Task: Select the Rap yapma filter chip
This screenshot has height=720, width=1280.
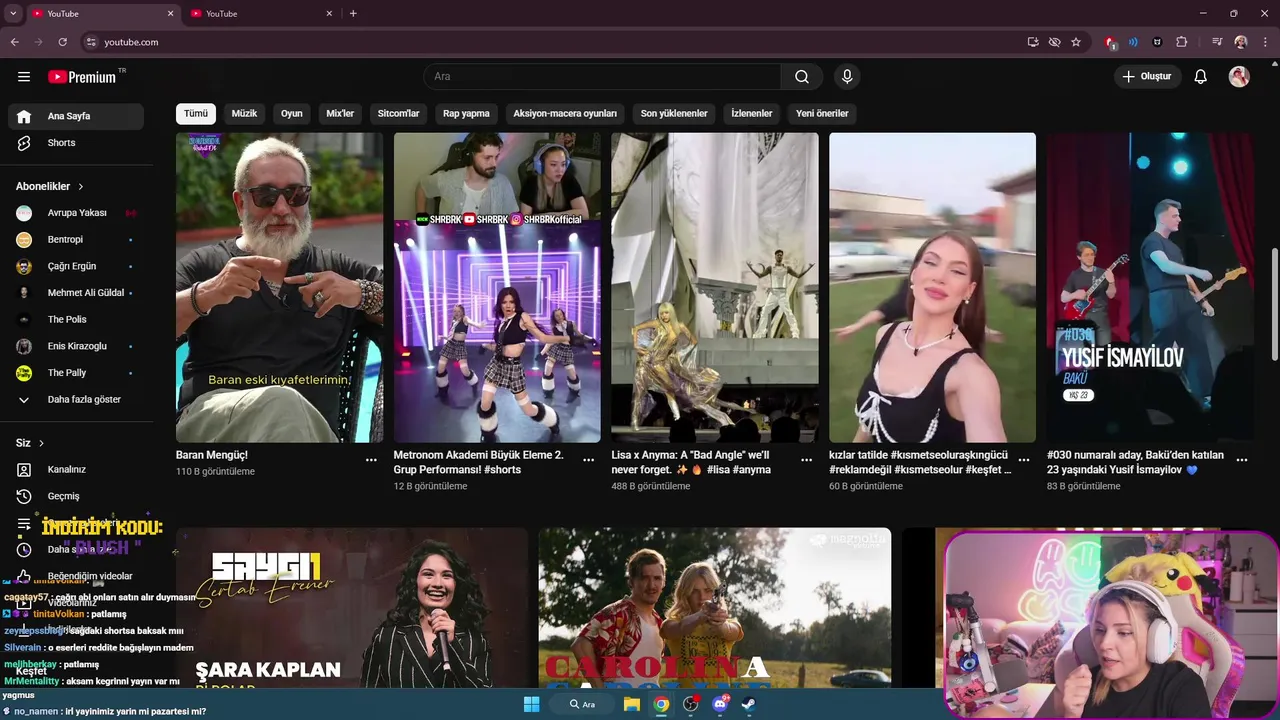Action: click(x=466, y=113)
